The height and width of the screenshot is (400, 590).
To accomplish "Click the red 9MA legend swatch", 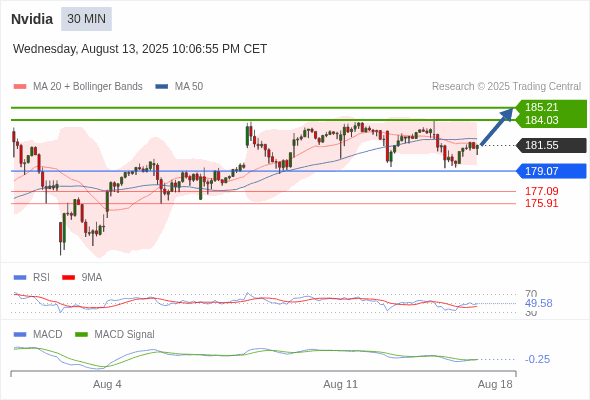I will (x=68, y=278).
